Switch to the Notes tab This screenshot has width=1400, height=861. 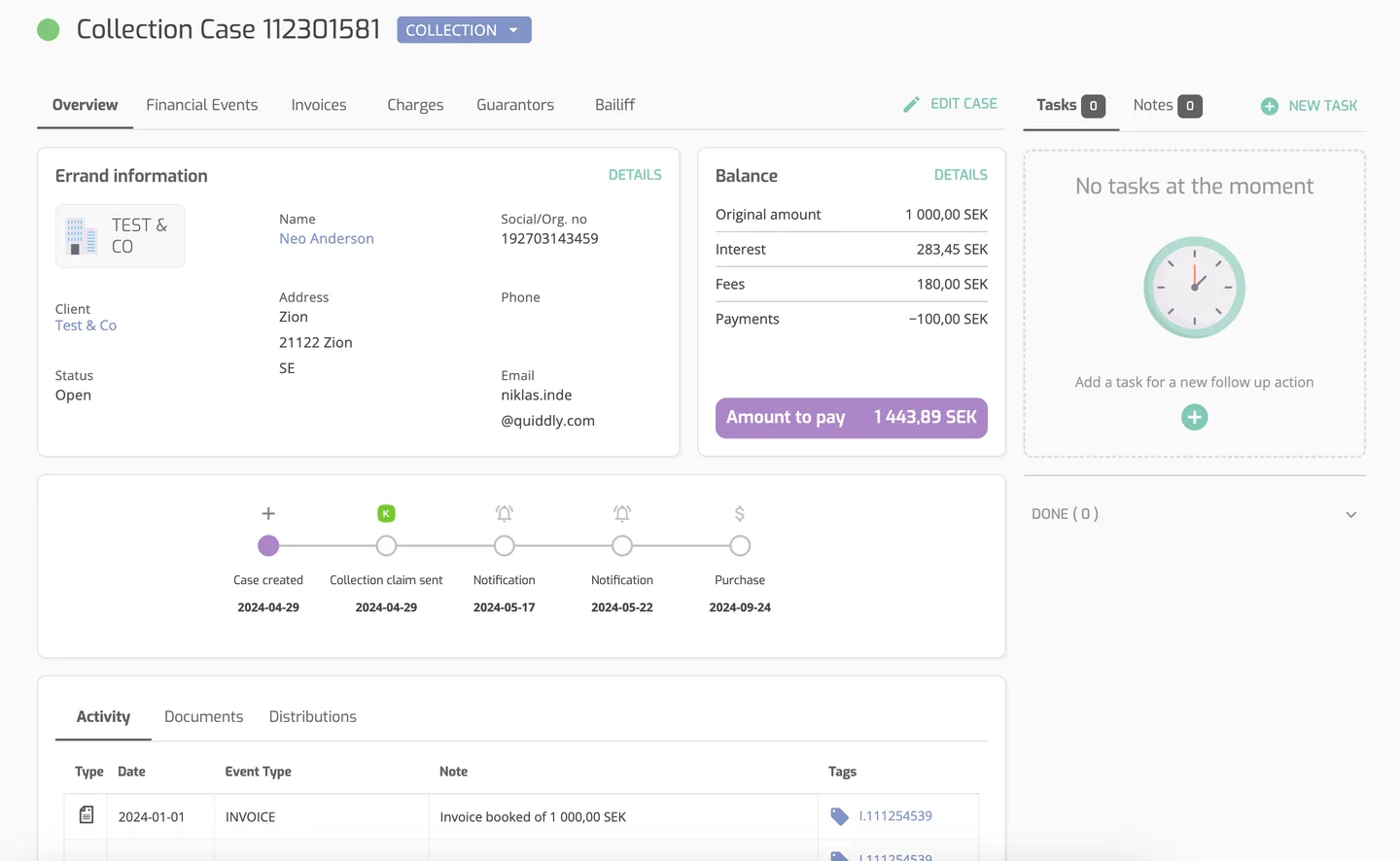(1168, 105)
